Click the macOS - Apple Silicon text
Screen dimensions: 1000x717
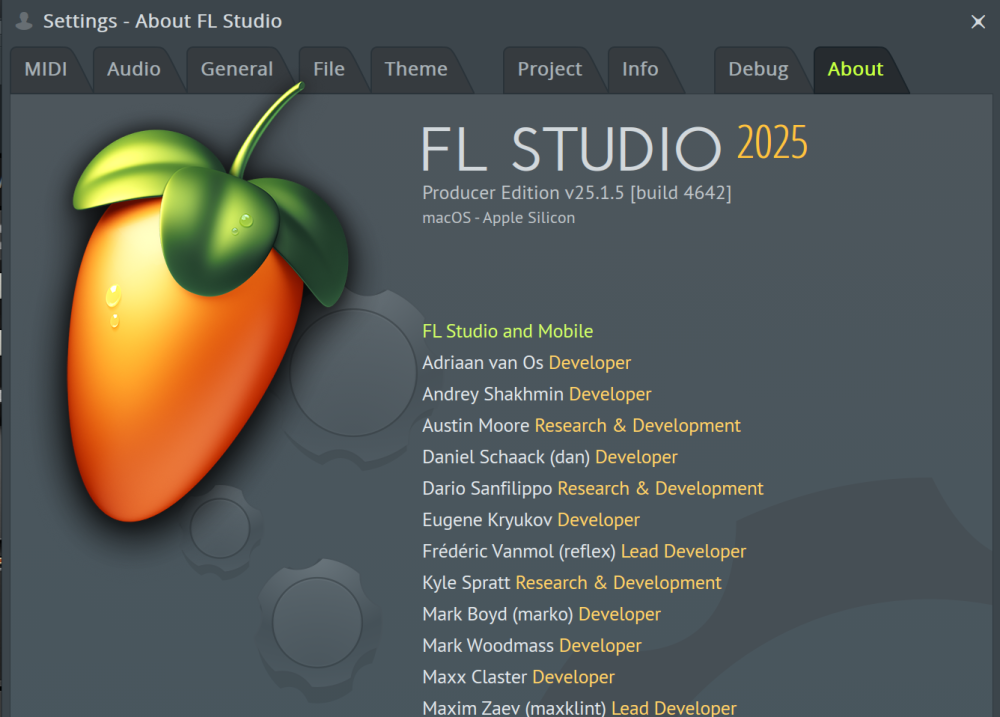[x=498, y=218]
